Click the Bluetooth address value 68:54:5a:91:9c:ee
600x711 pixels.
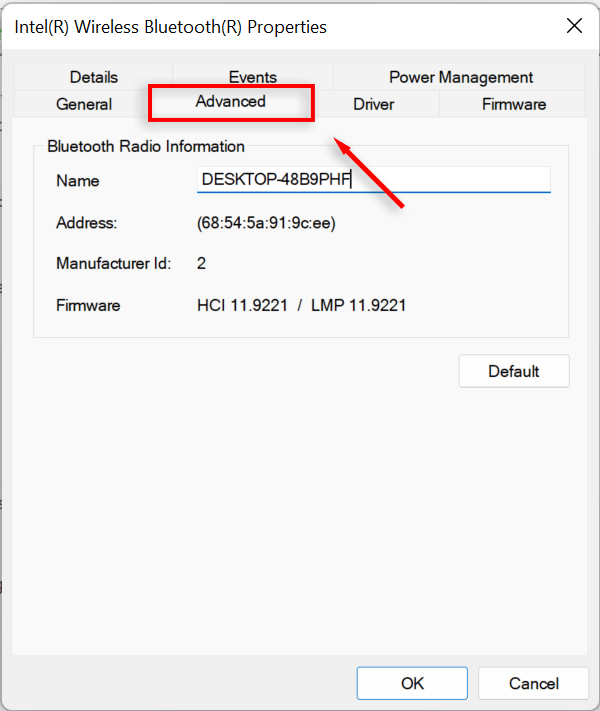pyautogui.click(x=266, y=223)
